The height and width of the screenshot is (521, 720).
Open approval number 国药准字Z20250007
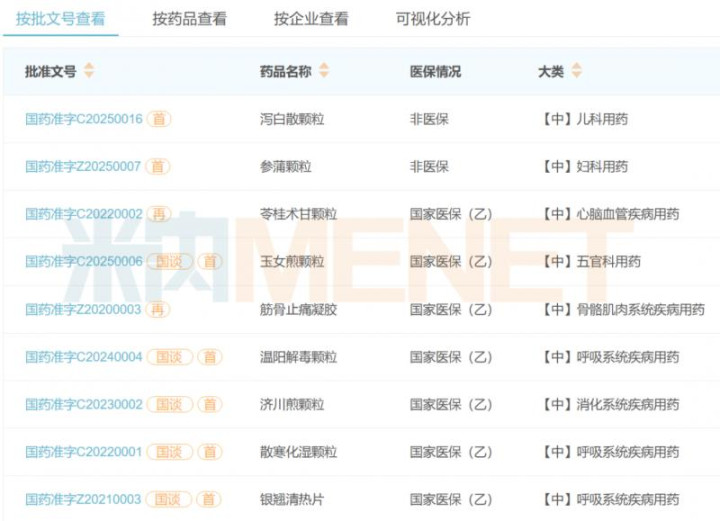83,167
